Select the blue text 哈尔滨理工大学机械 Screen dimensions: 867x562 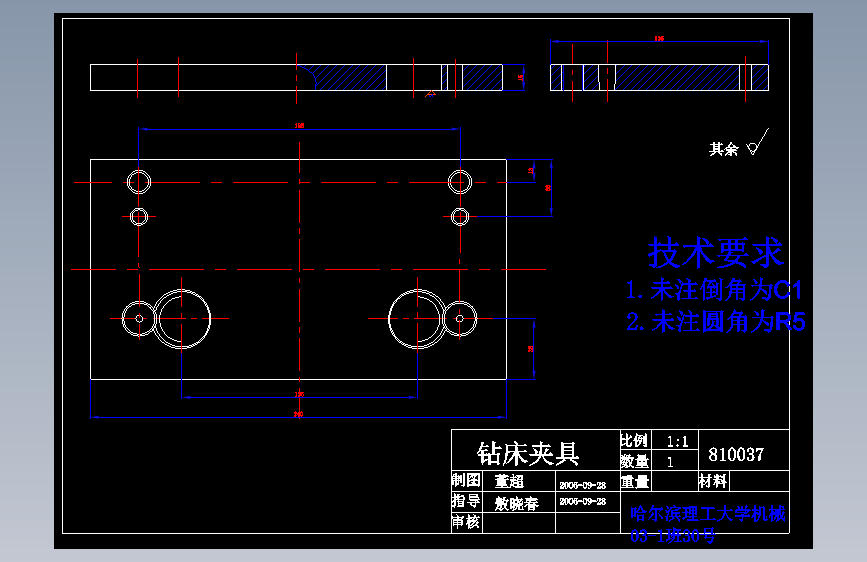(x=708, y=514)
